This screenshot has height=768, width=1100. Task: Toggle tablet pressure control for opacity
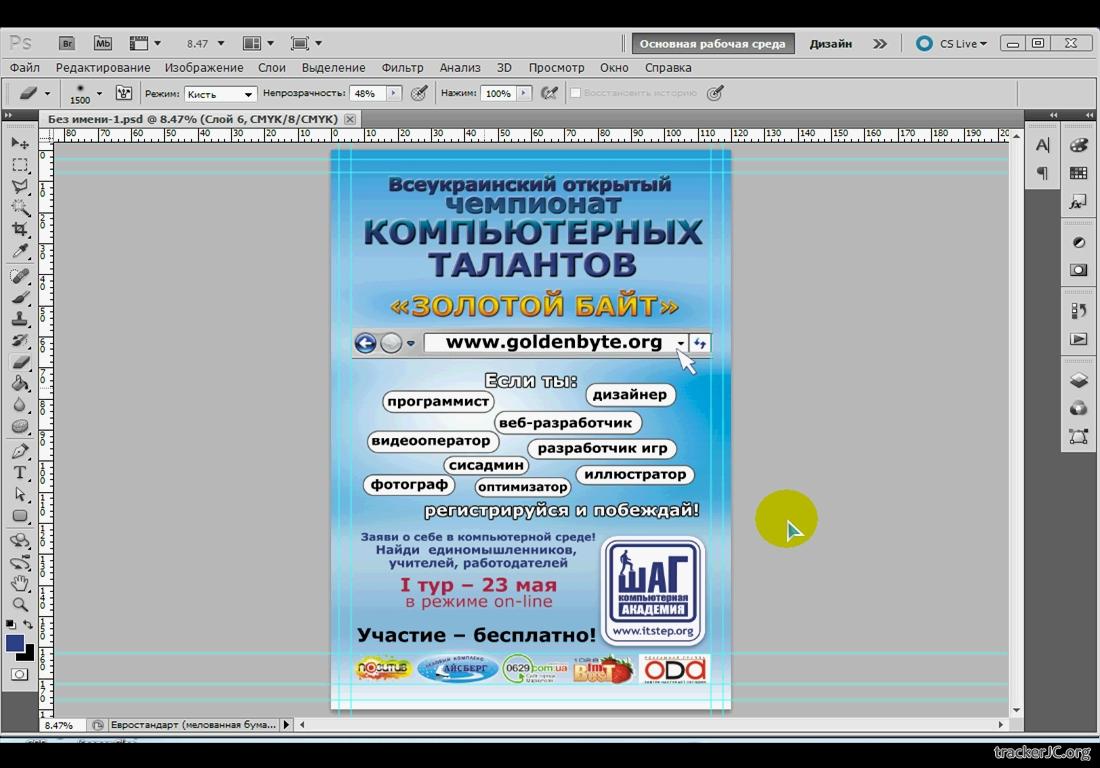point(420,93)
